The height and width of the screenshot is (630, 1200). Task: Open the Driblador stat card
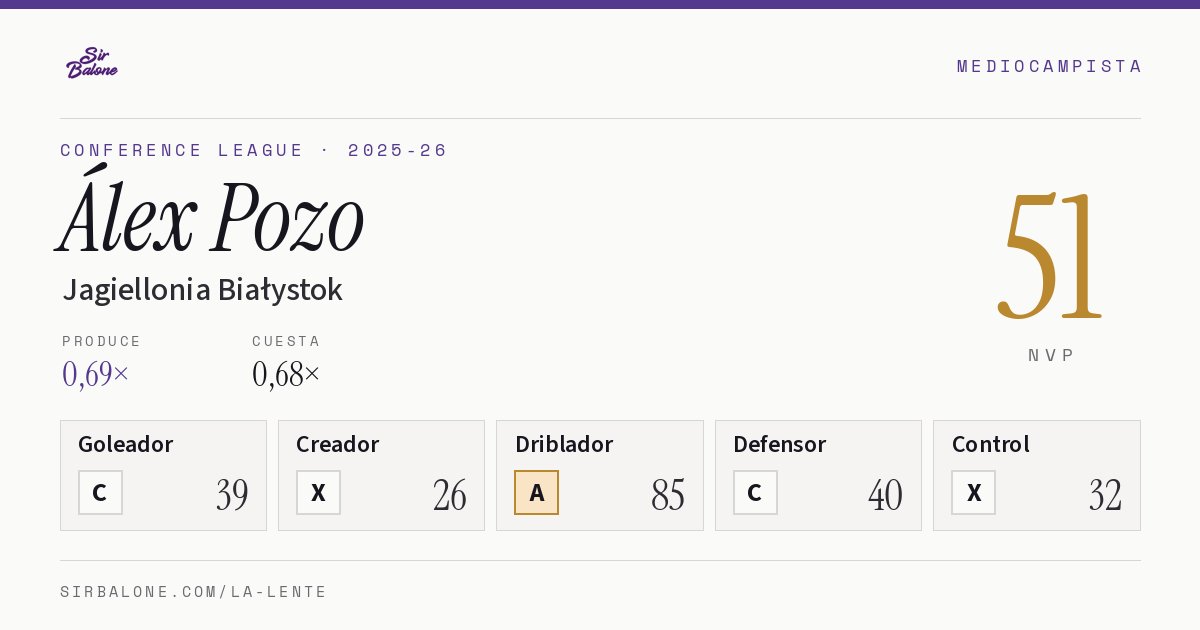600,475
